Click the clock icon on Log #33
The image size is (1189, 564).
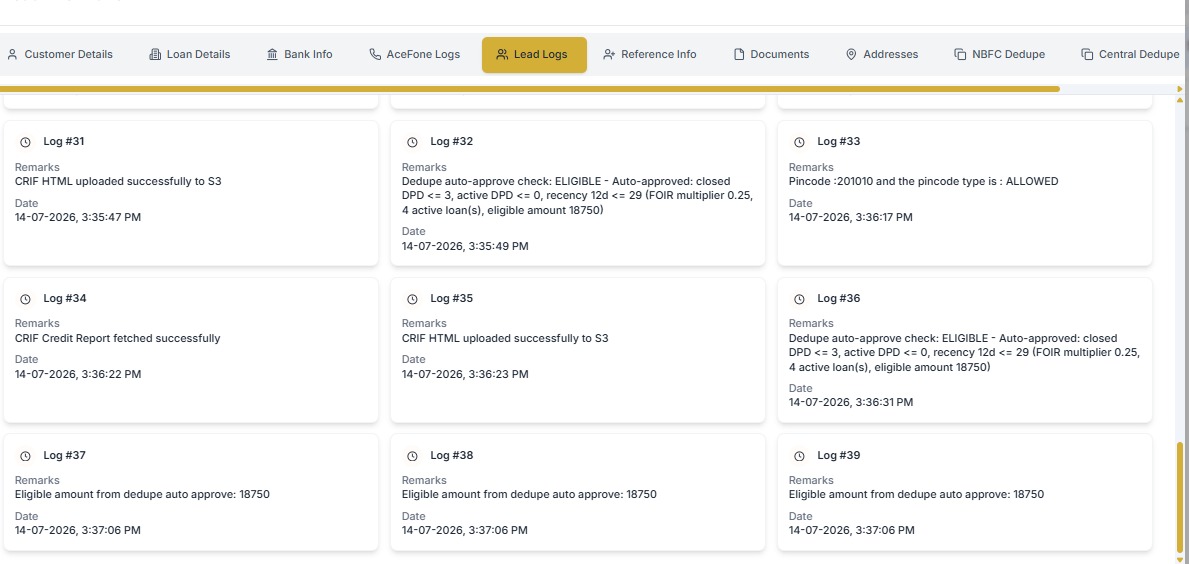[799, 143]
